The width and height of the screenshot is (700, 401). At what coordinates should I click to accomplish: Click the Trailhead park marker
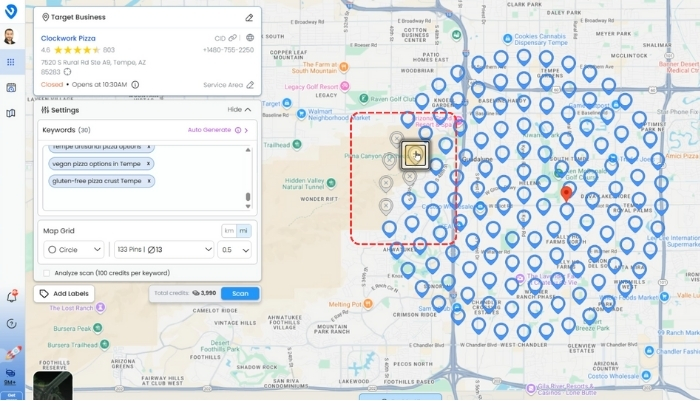tap(296, 145)
